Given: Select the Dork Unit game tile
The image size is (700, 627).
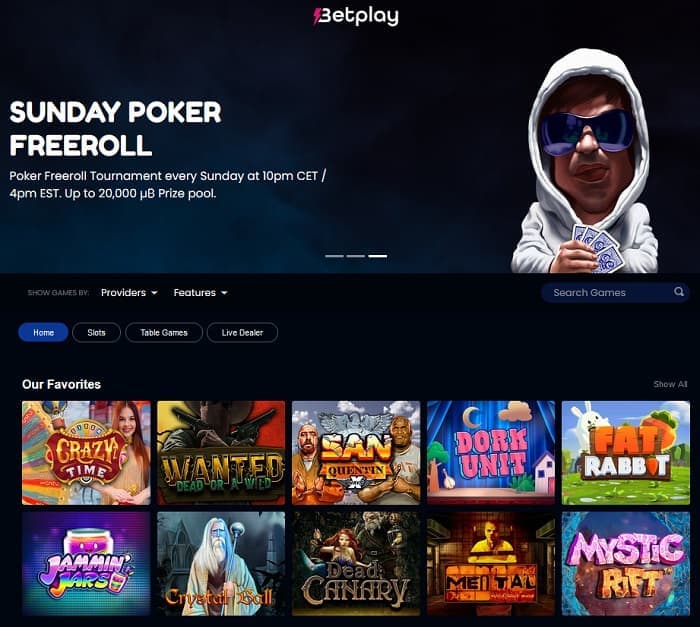Looking at the screenshot, I should pos(491,453).
